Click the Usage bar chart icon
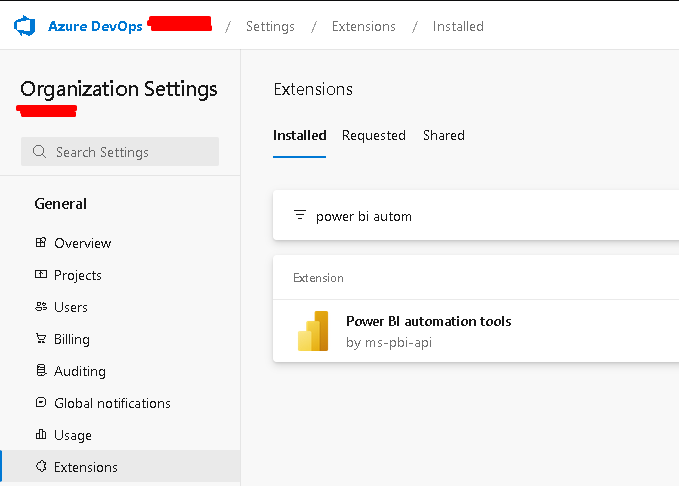 41,435
